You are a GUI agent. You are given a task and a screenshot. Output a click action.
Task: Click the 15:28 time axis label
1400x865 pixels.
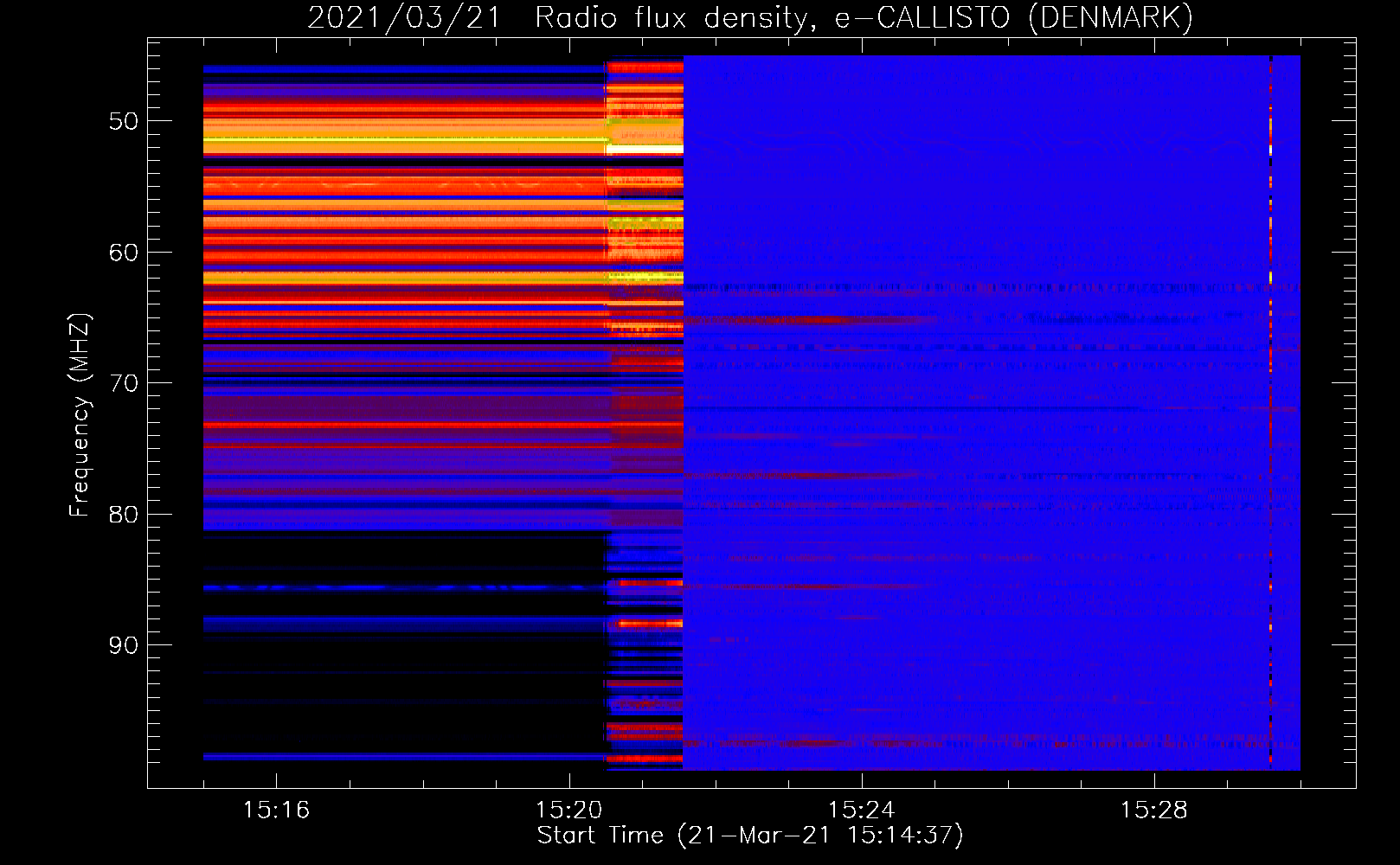1153,811
